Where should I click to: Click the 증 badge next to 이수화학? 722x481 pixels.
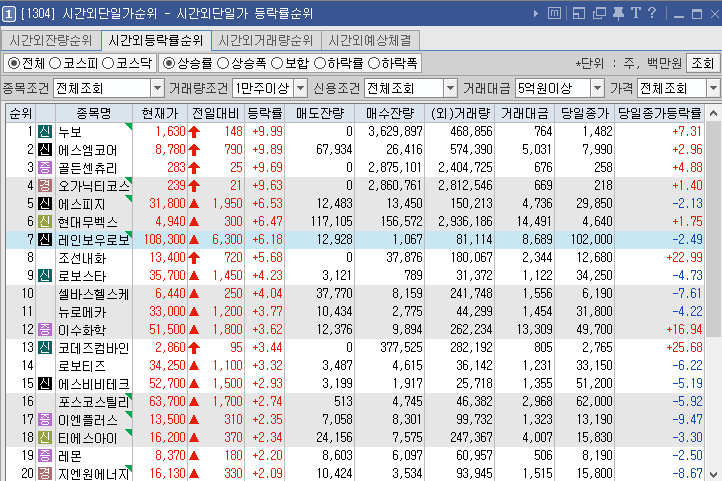[x=45, y=330]
